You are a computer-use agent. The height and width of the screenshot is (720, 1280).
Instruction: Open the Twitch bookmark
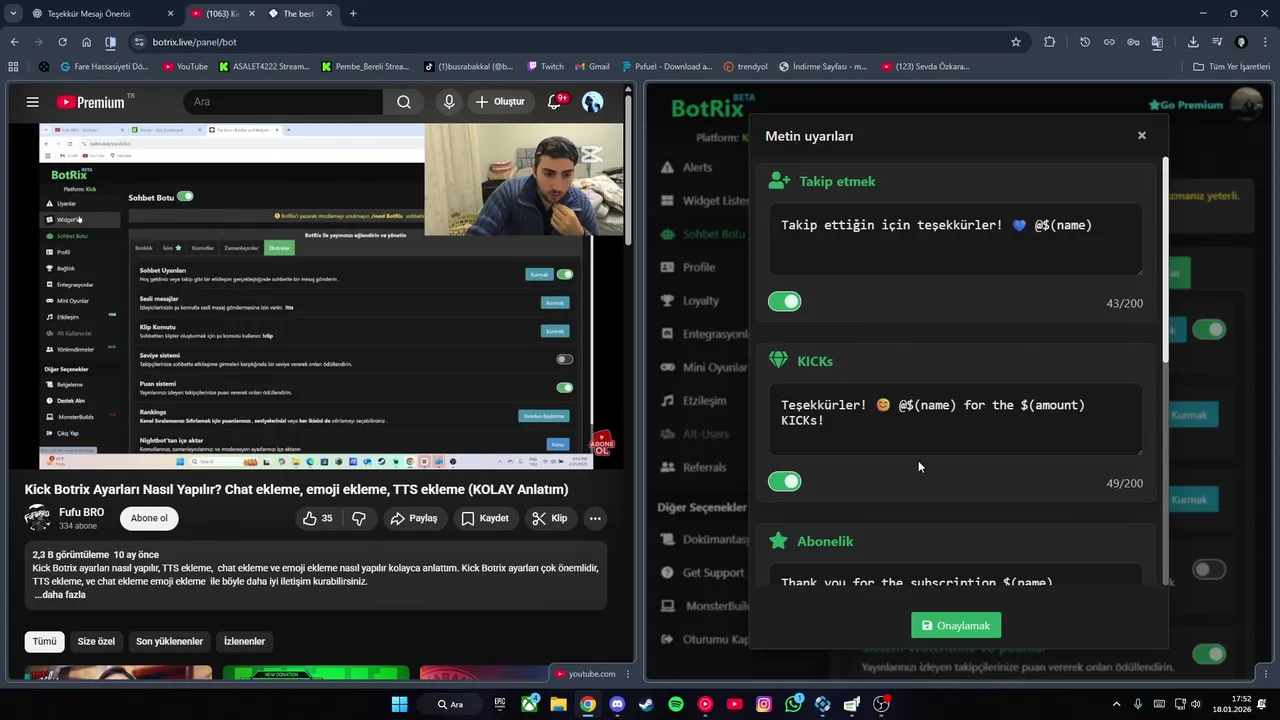(x=546, y=67)
